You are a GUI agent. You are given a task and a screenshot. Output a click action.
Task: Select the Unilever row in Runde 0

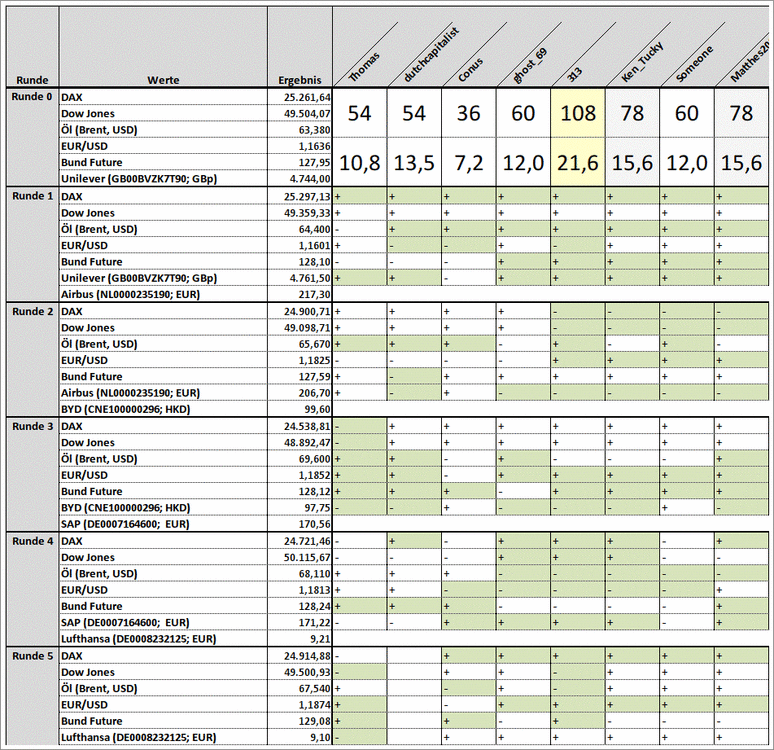point(139,179)
